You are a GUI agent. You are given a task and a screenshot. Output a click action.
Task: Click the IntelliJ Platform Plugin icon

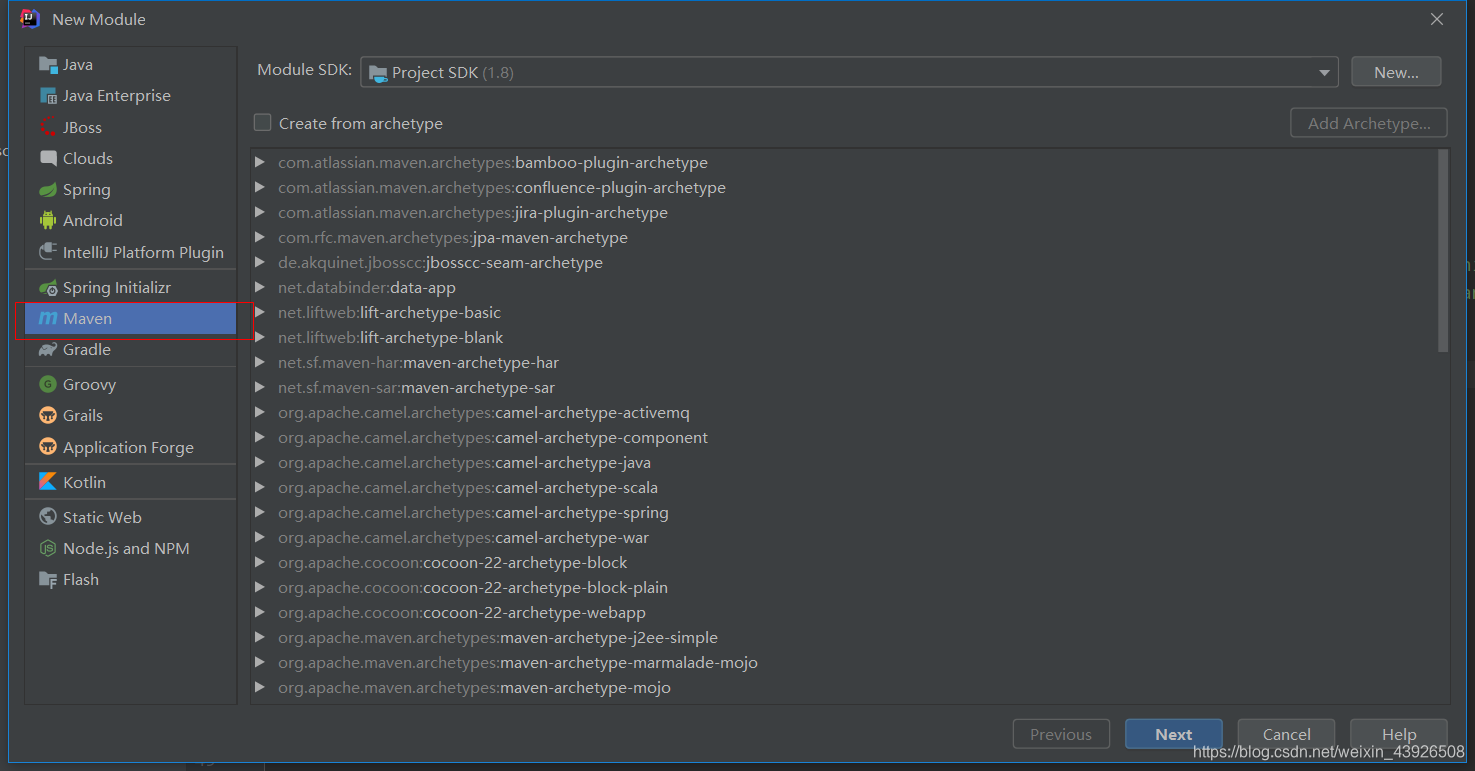[48, 252]
